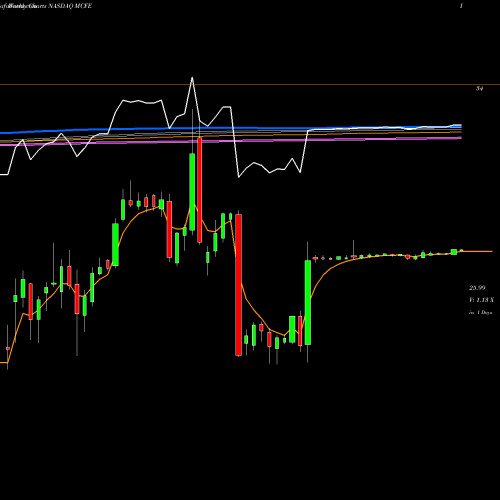Click the 'in 1 Days' label
Viewport: 500px width, 500px height.
coord(480,313)
